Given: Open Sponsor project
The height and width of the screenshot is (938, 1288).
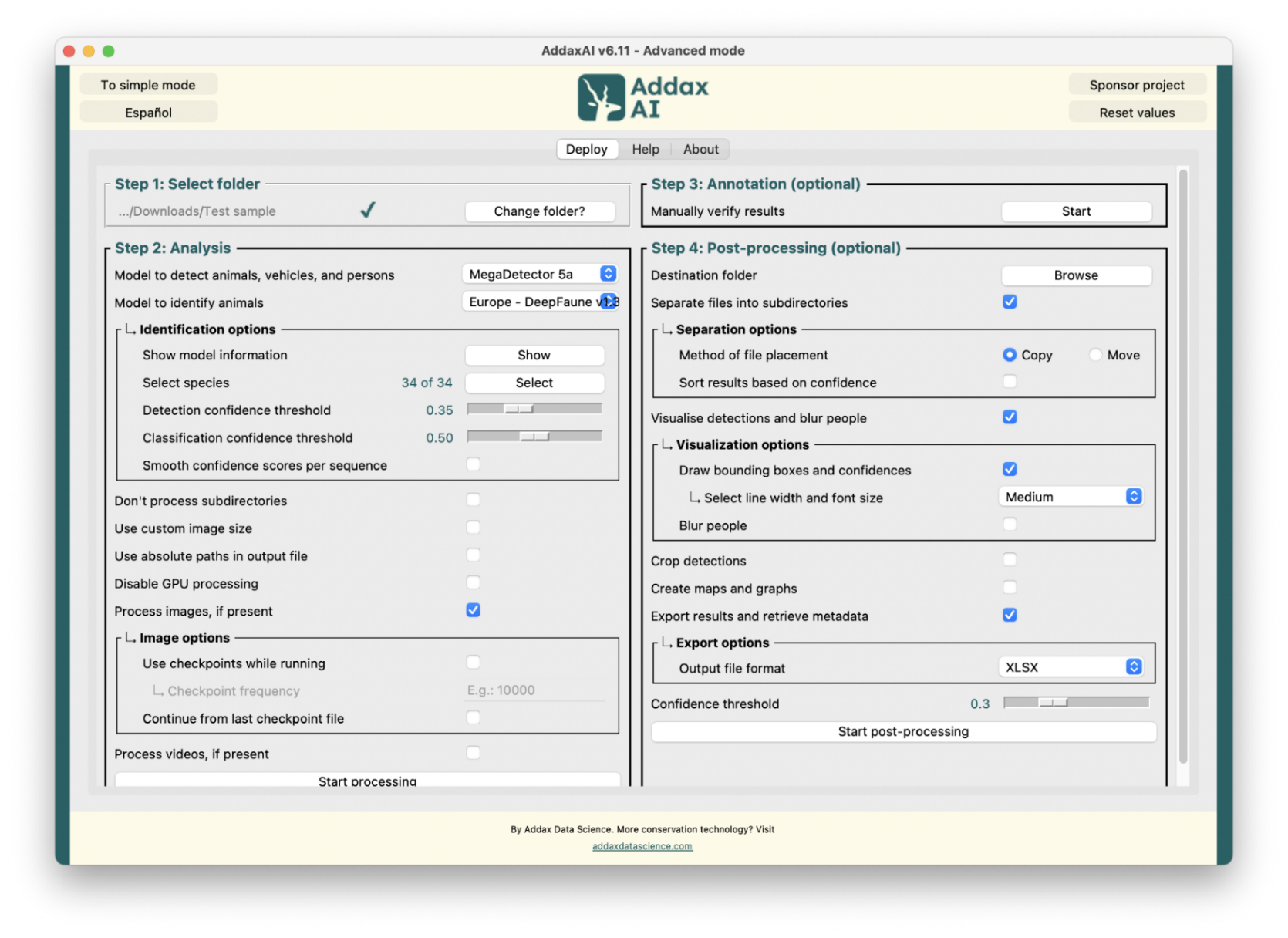Looking at the screenshot, I should [x=1136, y=85].
